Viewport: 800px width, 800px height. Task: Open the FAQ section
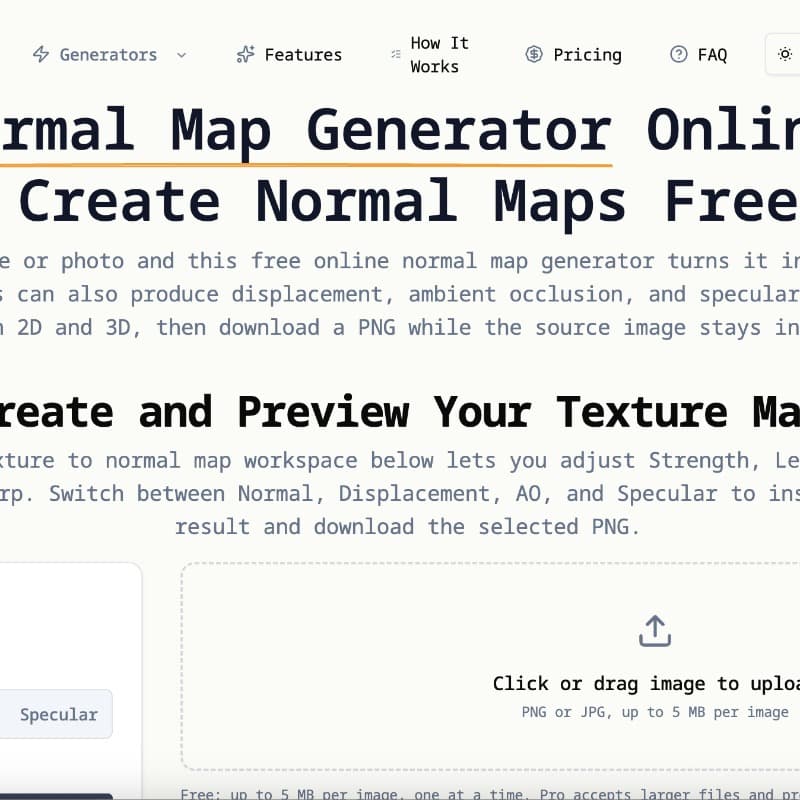(x=698, y=55)
